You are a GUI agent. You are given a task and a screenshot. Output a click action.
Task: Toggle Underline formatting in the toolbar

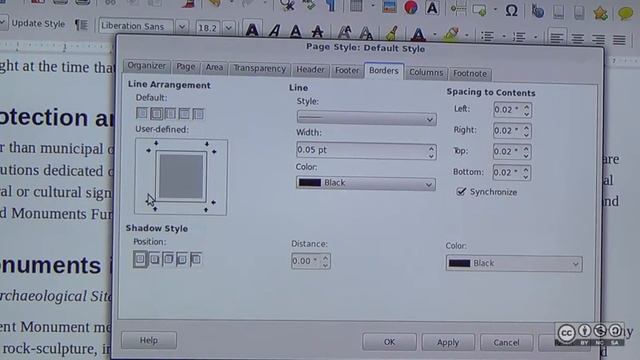[x=296, y=31]
